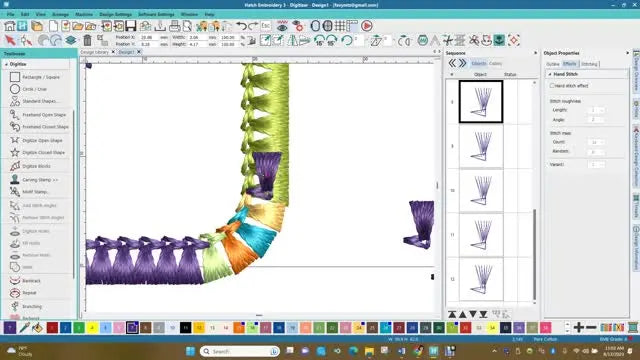Pick the red color swatch 1

point(52,327)
